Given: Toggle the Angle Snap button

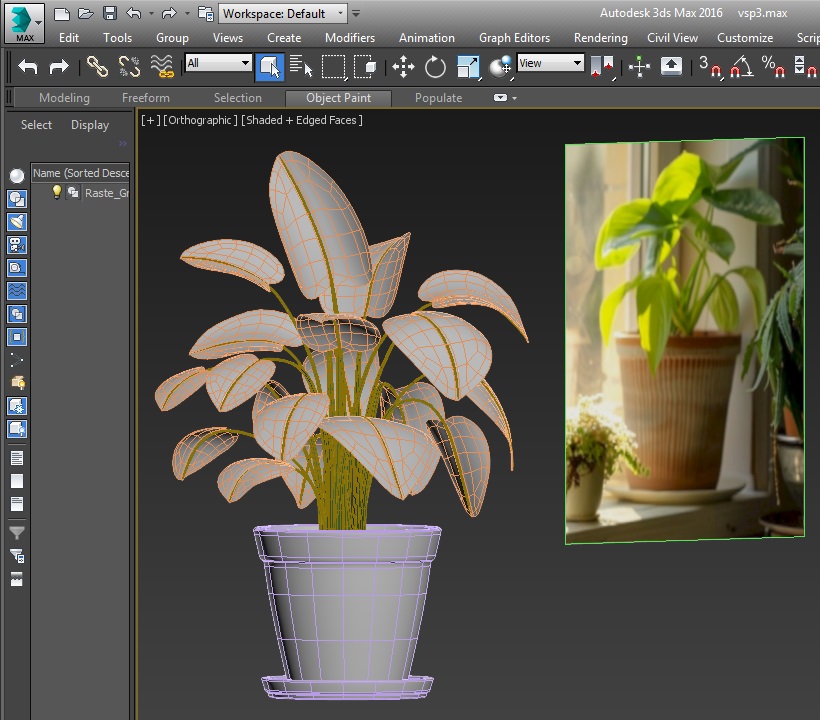Looking at the screenshot, I should tap(740, 66).
